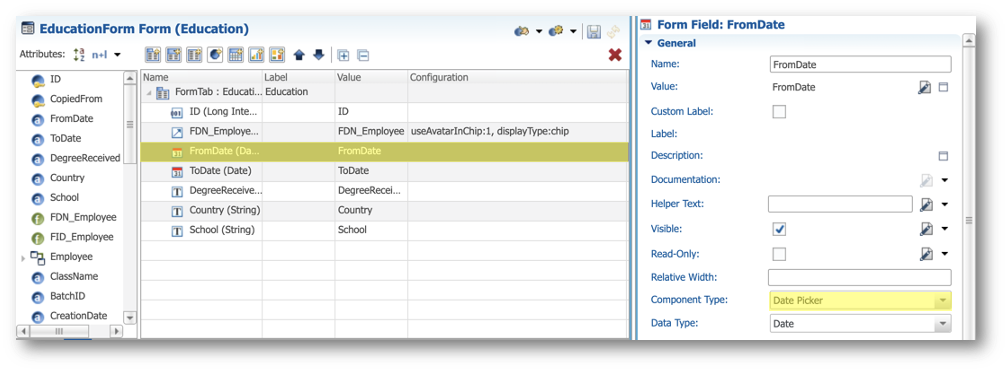Select CreationDate attribute in the list

[78, 316]
